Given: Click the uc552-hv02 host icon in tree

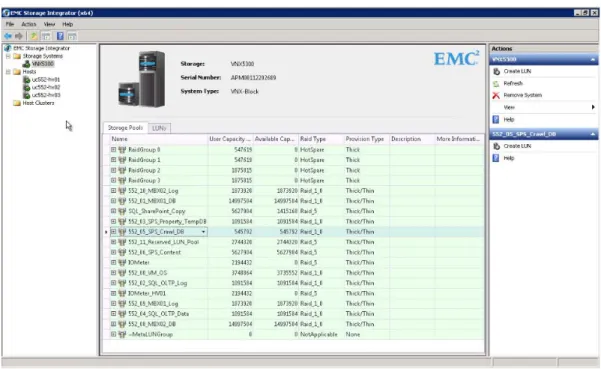Looking at the screenshot, I should point(26,87).
